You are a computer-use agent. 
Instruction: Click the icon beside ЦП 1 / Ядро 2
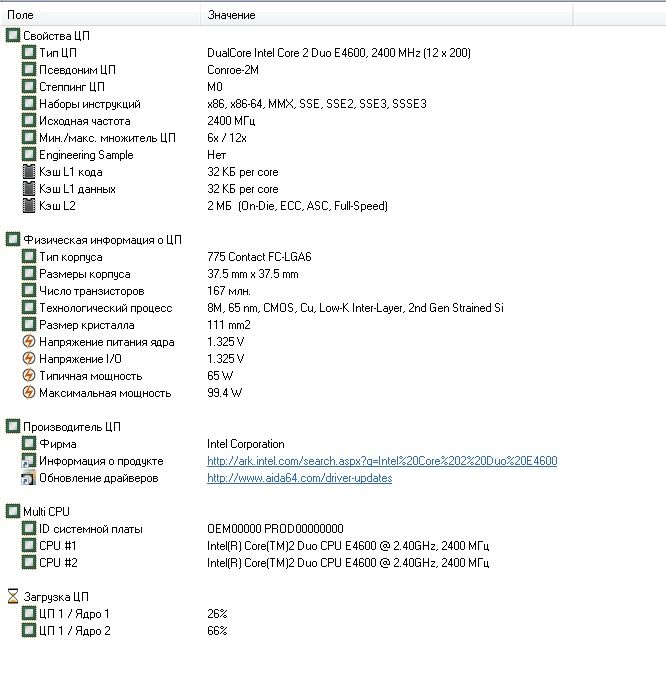(29, 630)
